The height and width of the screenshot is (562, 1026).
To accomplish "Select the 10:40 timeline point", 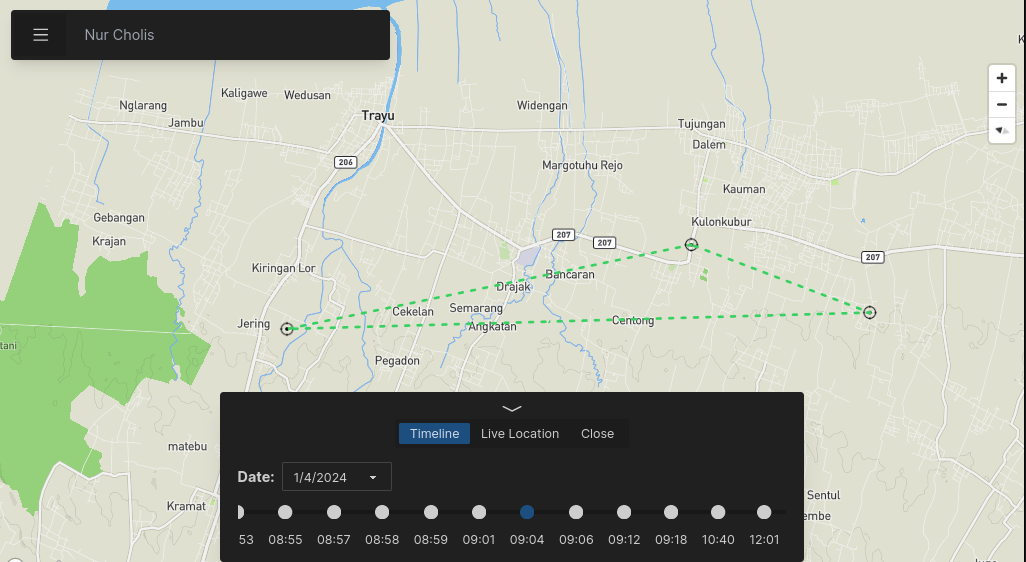I will coord(718,512).
